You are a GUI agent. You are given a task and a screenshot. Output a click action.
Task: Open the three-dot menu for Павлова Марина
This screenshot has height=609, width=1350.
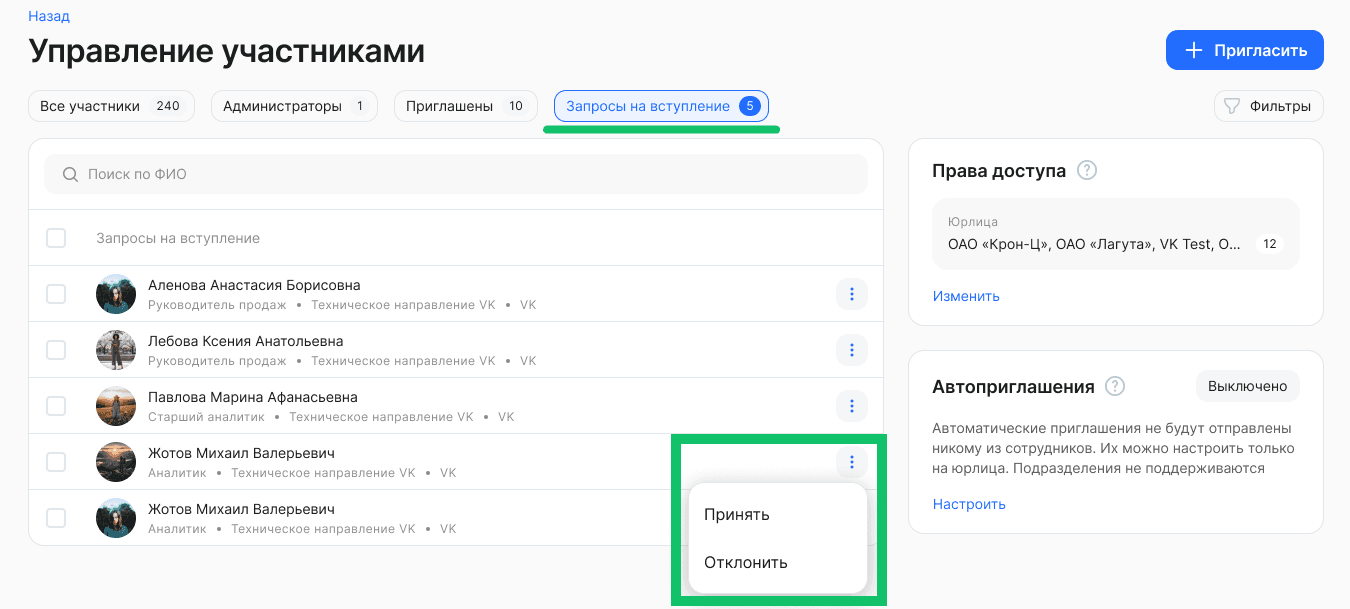tap(851, 406)
